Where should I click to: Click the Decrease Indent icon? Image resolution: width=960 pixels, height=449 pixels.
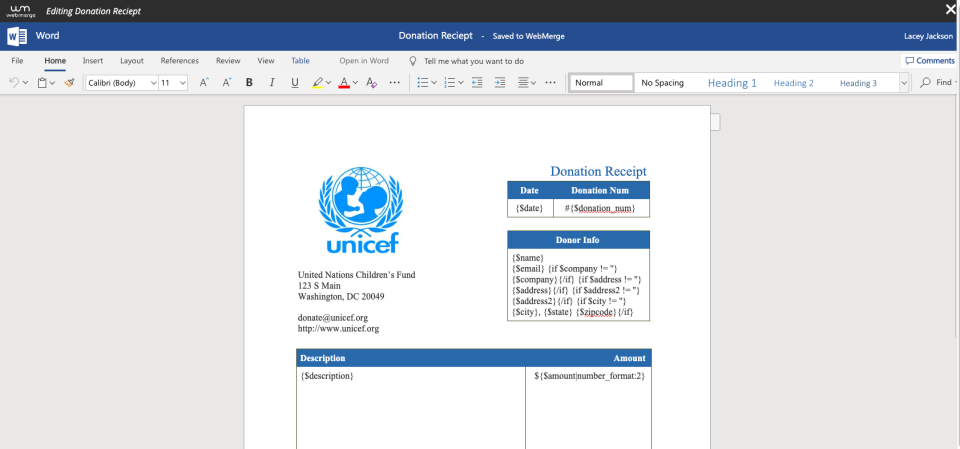(x=478, y=82)
